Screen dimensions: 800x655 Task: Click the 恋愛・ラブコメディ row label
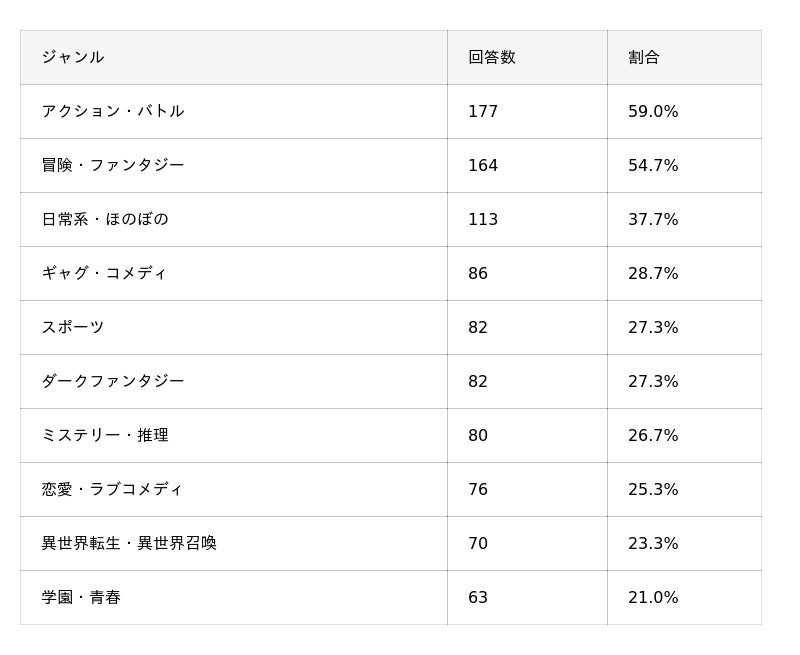112,489
